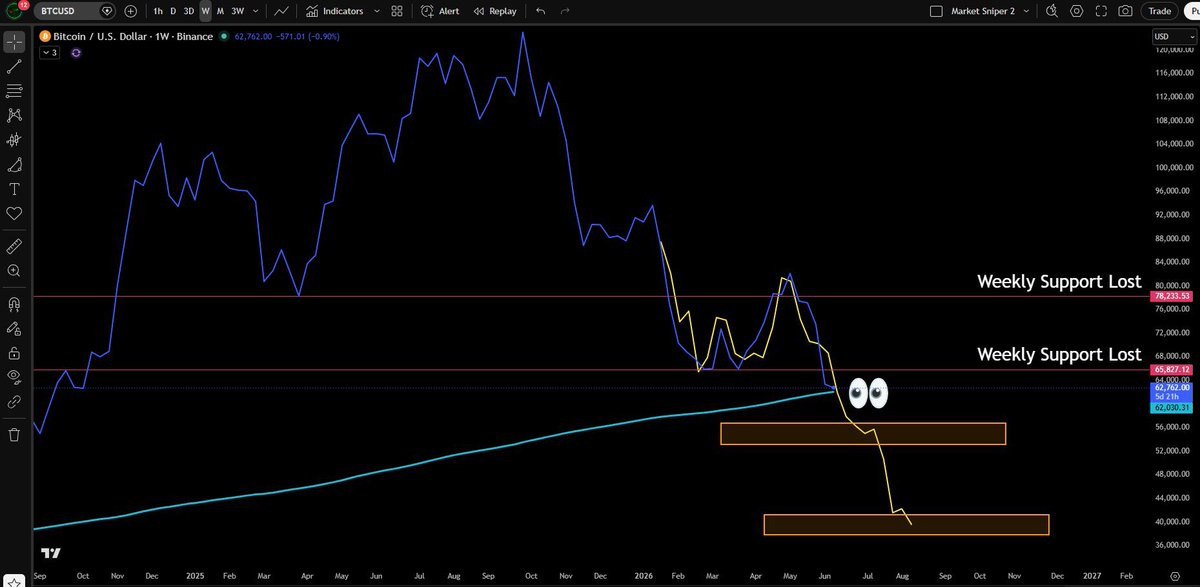Screen dimensions: 1200x587
Task: Select the lower Weekly Support Lost text annotation
Action: [1058, 354]
